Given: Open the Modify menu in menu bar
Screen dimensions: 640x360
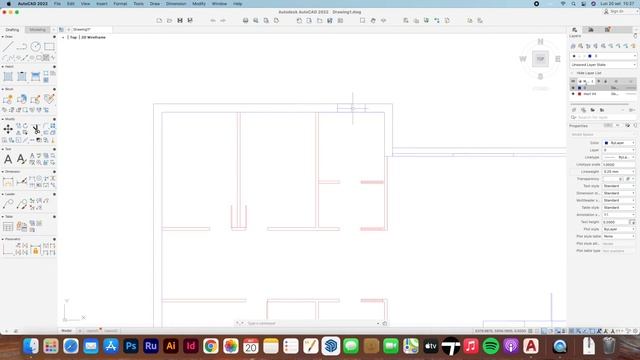Looking at the screenshot, I should pos(199,4).
